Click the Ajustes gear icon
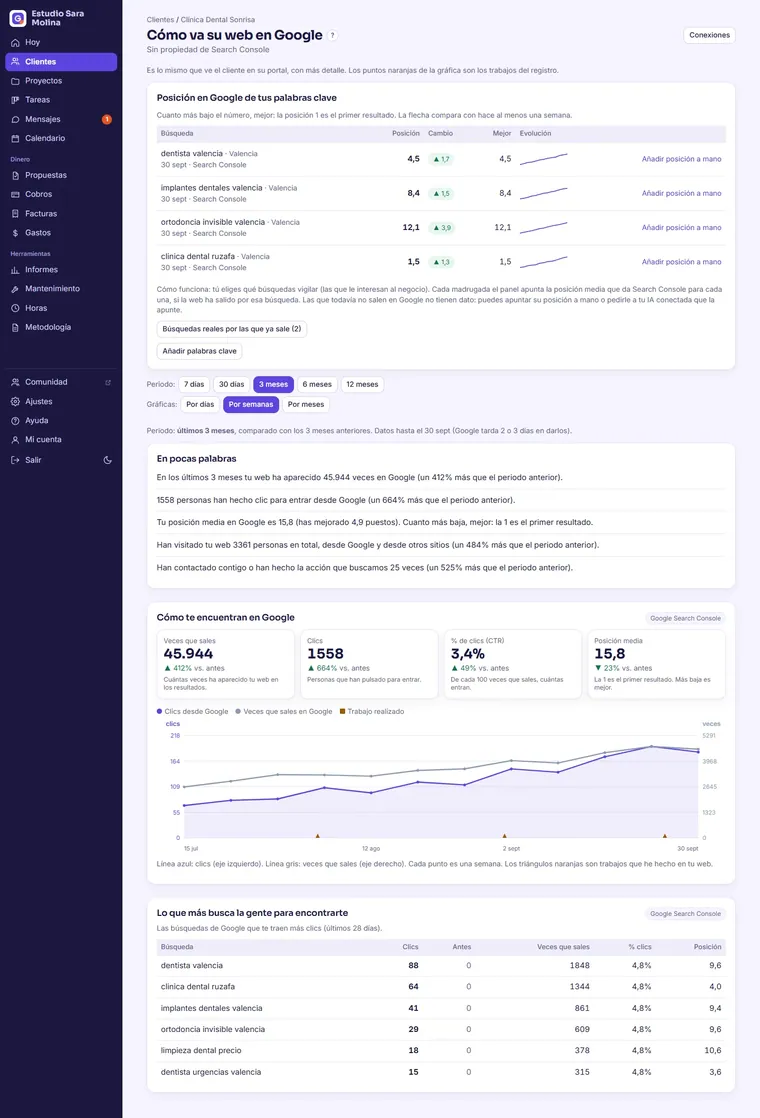760x1118 pixels. pyautogui.click(x=15, y=401)
